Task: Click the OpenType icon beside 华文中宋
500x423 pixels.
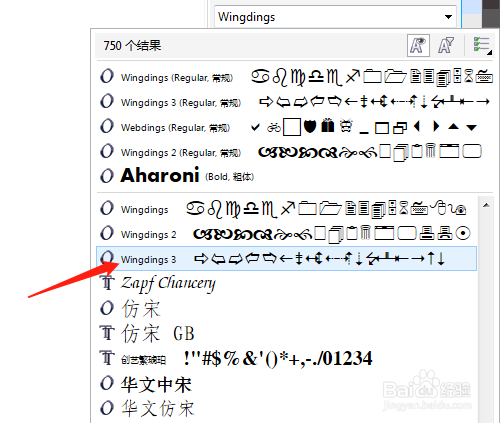Action: click(107, 383)
